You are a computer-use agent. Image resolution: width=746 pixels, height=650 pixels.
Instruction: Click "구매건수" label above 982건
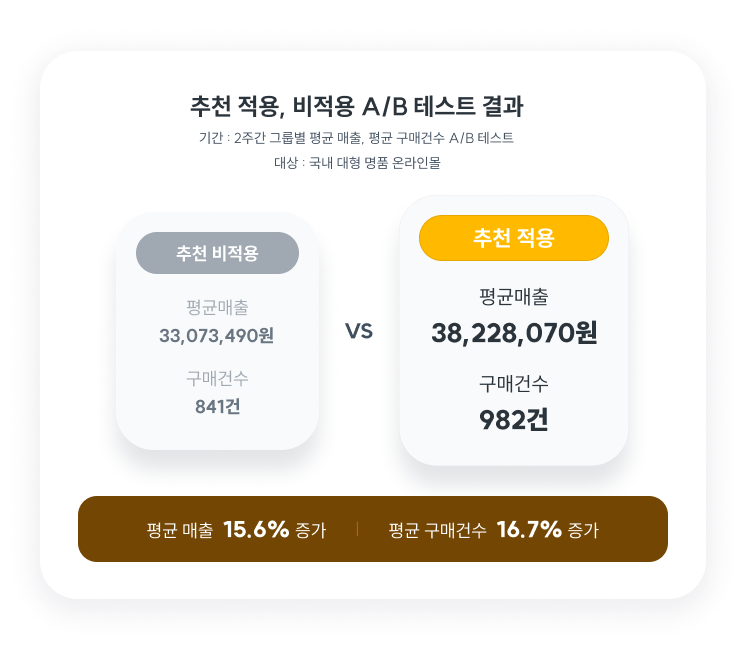click(x=514, y=383)
